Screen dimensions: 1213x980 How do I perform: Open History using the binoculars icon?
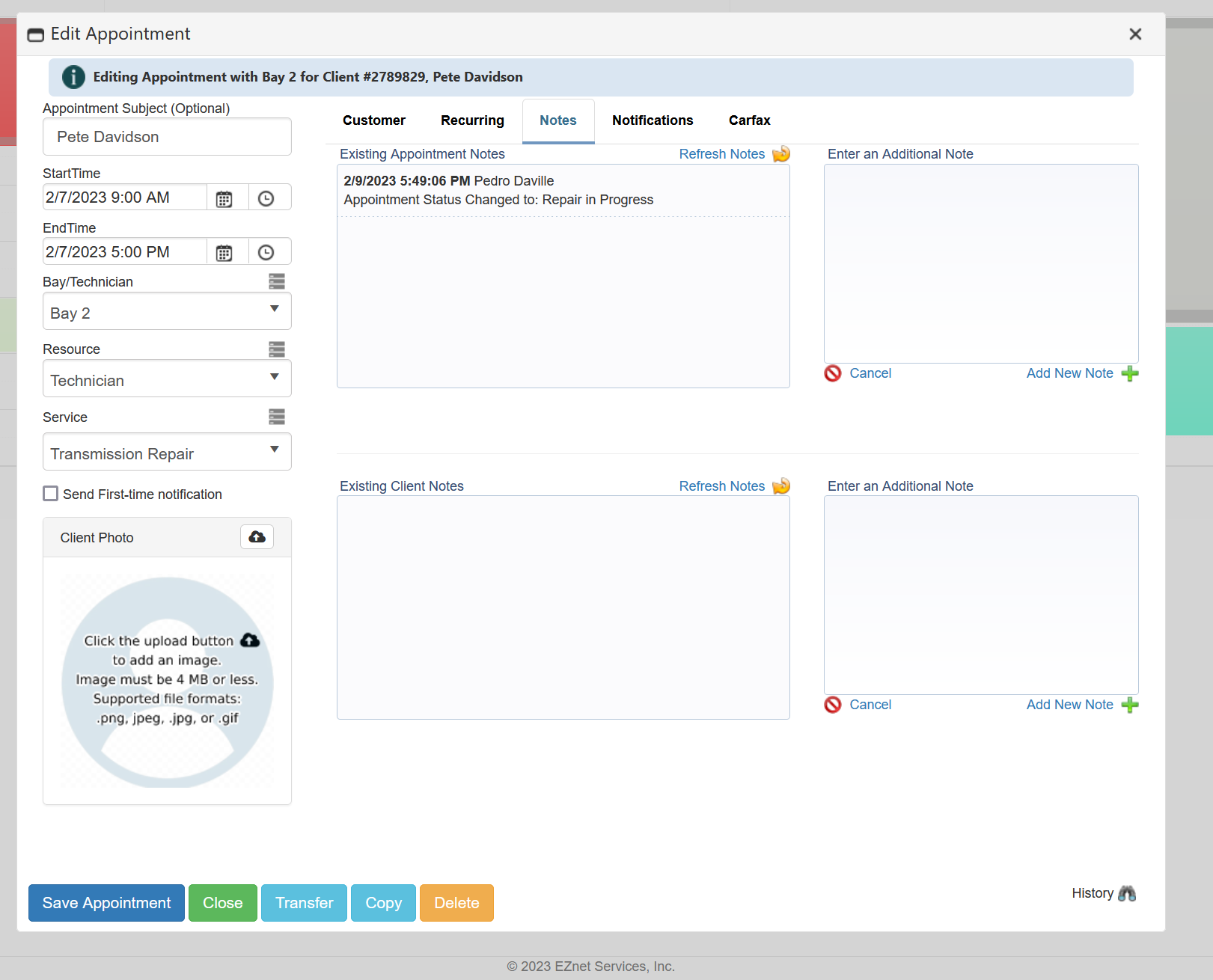coord(1127,892)
